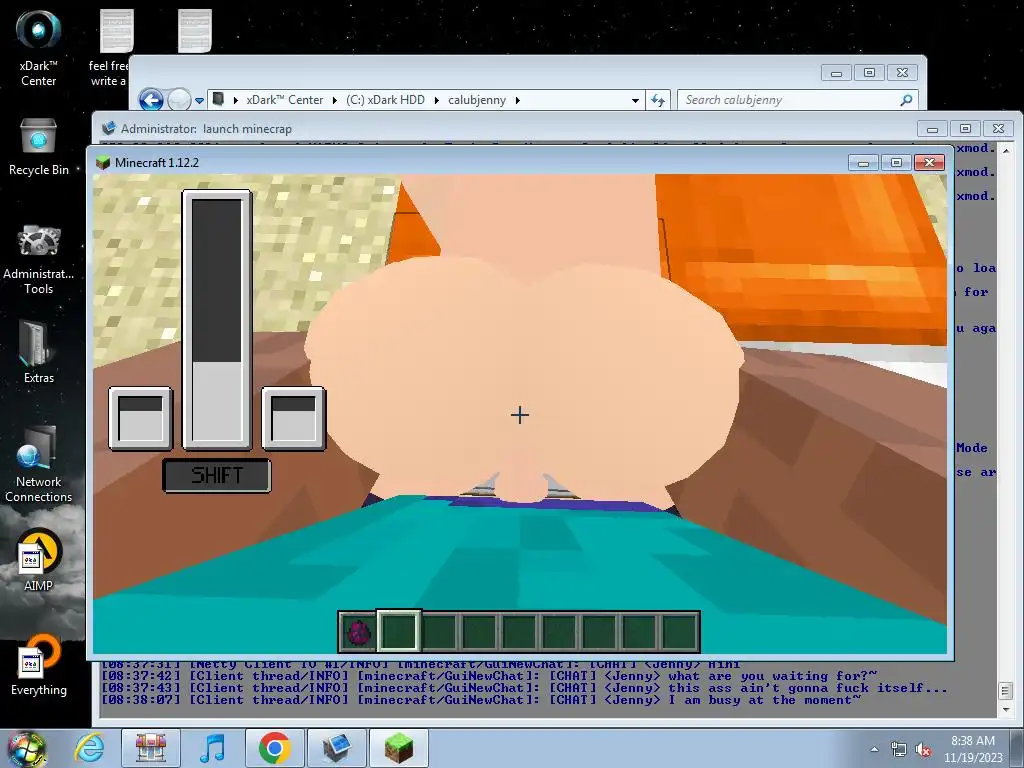Click the small key box left of the gauge
This screenshot has height=768, width=1024.
coord(140,419)
